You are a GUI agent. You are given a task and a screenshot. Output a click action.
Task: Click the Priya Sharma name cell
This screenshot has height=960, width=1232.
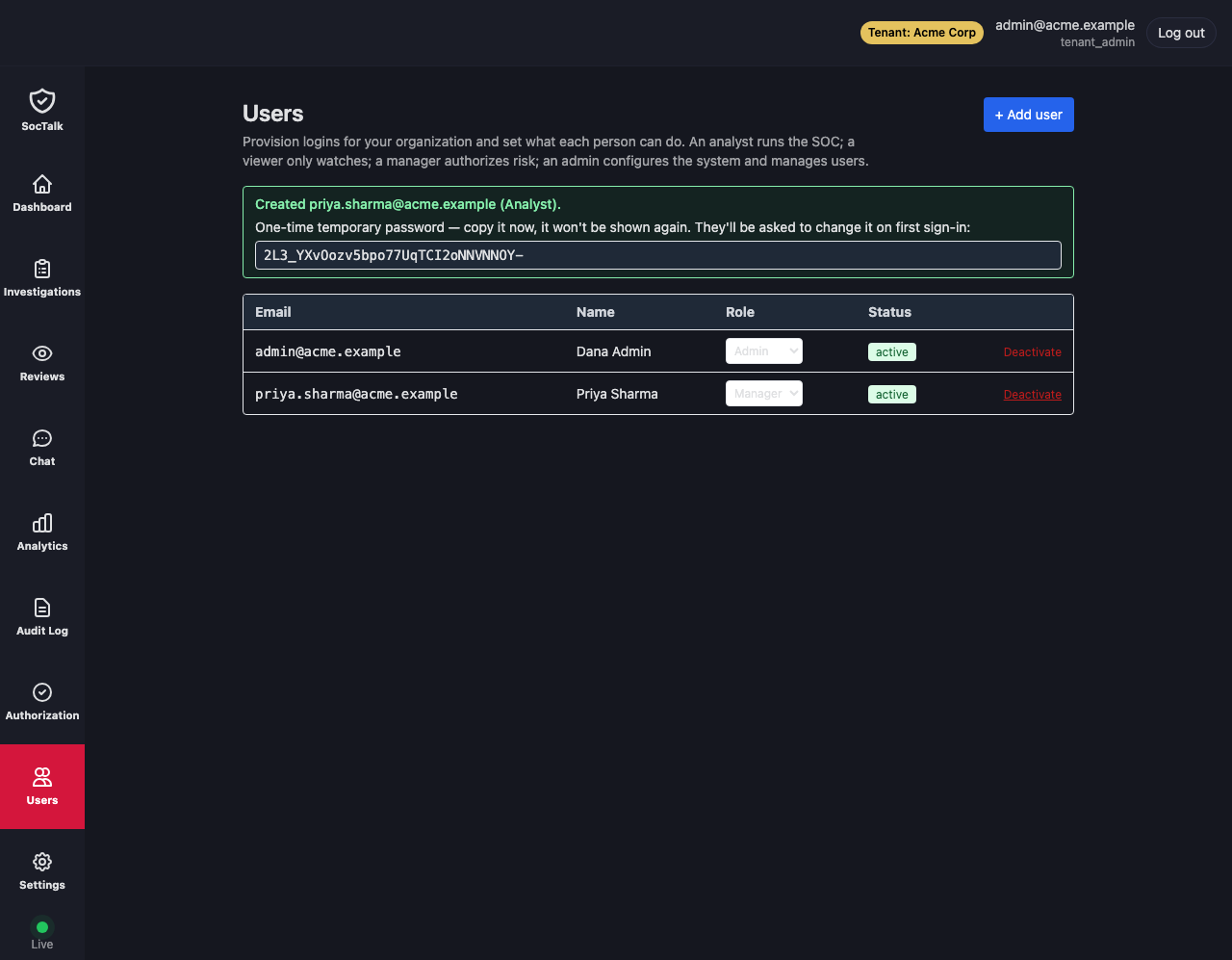point(617,394)
